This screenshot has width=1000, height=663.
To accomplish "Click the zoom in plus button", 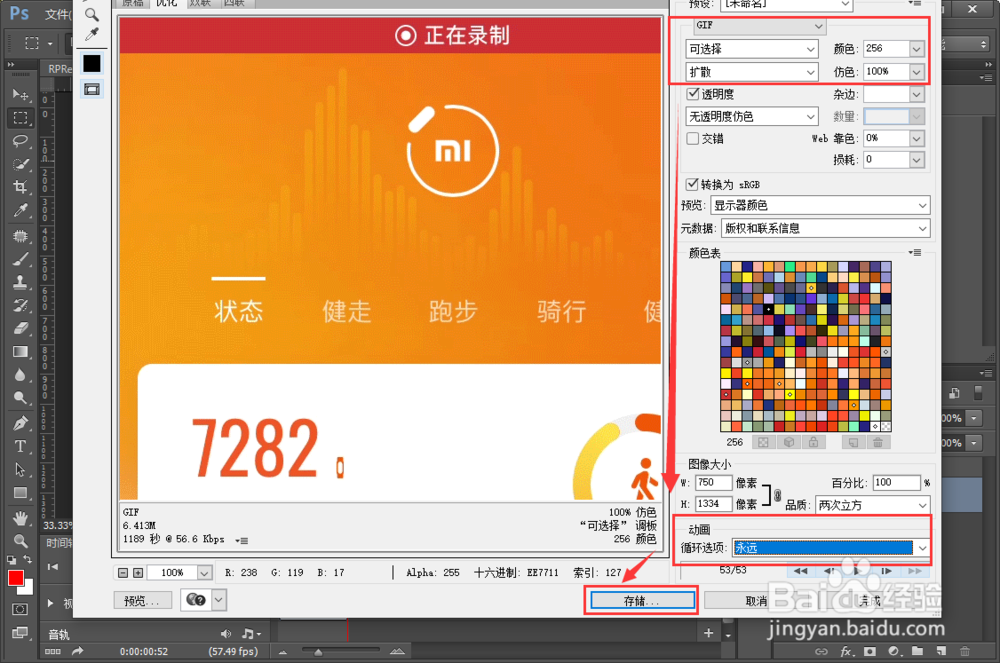I will pyautogui.click(x=138, y=572).
